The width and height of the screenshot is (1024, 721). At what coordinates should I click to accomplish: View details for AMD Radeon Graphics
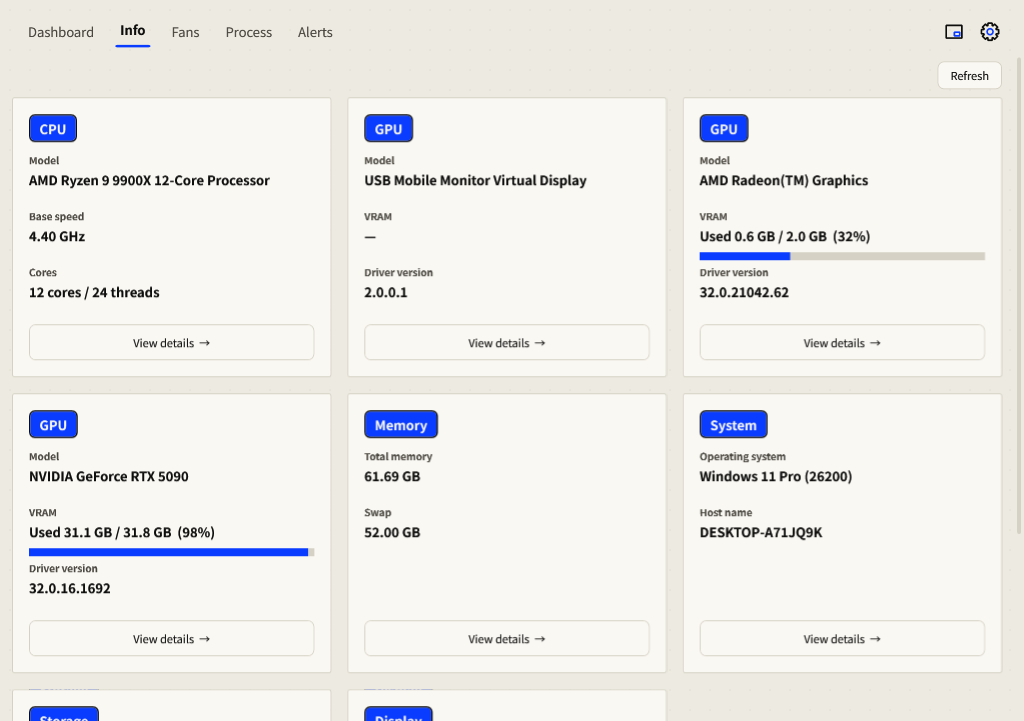(x=842, y=342)
